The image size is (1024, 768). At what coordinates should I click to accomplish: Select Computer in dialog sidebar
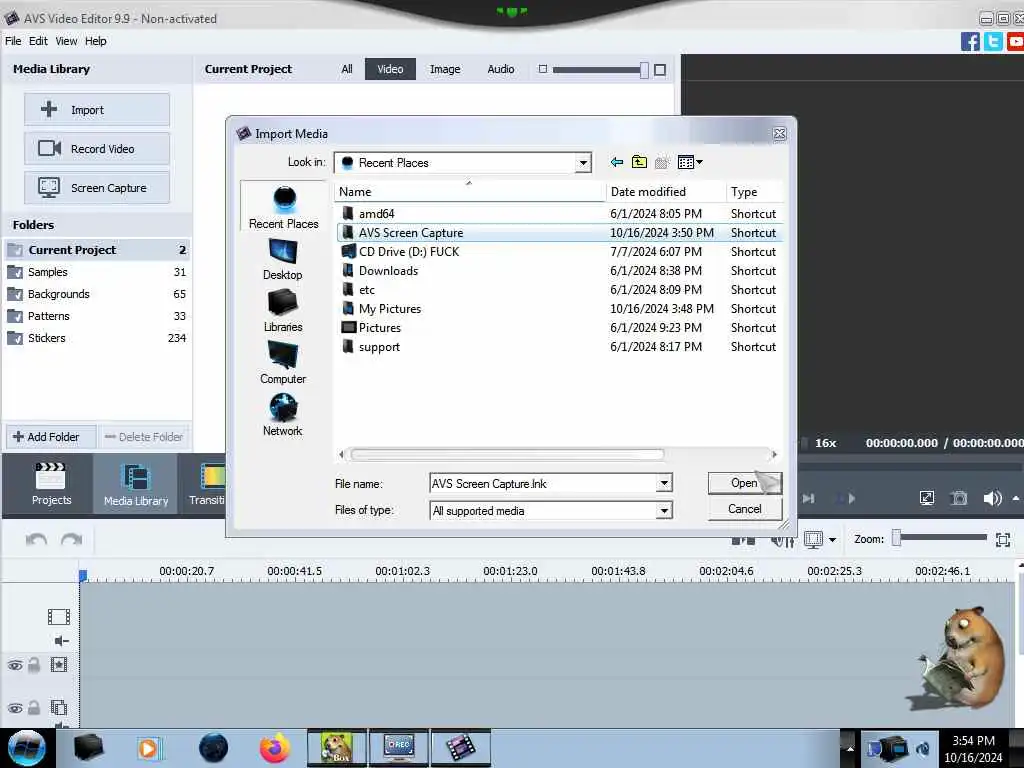pyautogui.click(x=283, y=364)
